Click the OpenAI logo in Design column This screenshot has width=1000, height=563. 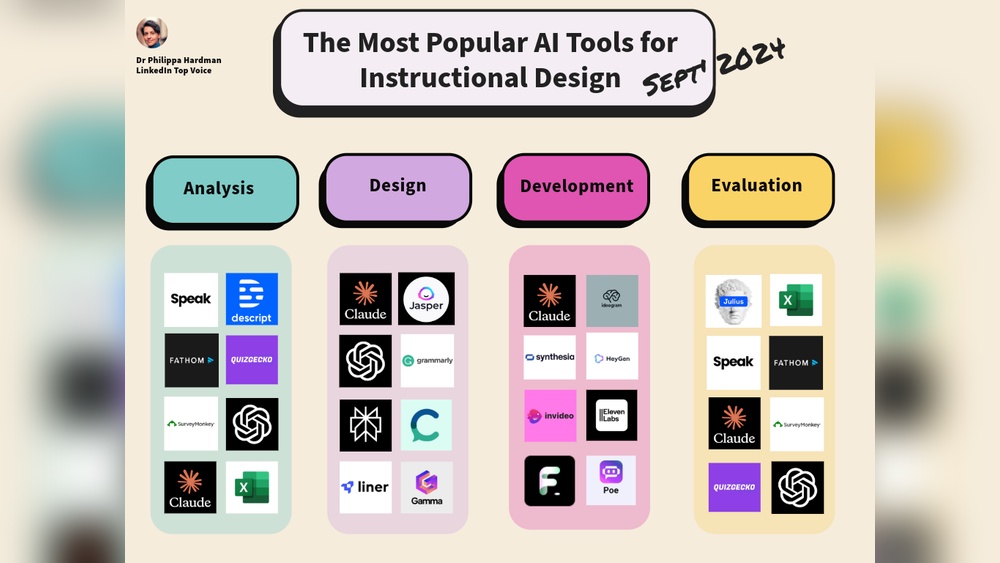pyautogui.click(x=365, y=361)
